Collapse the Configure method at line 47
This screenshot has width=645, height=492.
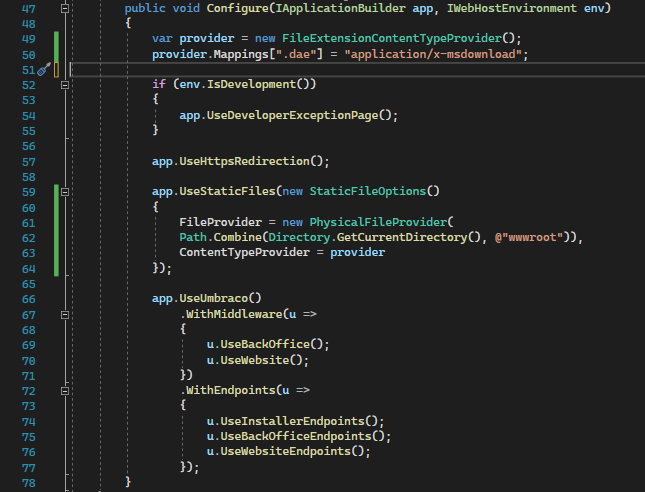(65, 8)
